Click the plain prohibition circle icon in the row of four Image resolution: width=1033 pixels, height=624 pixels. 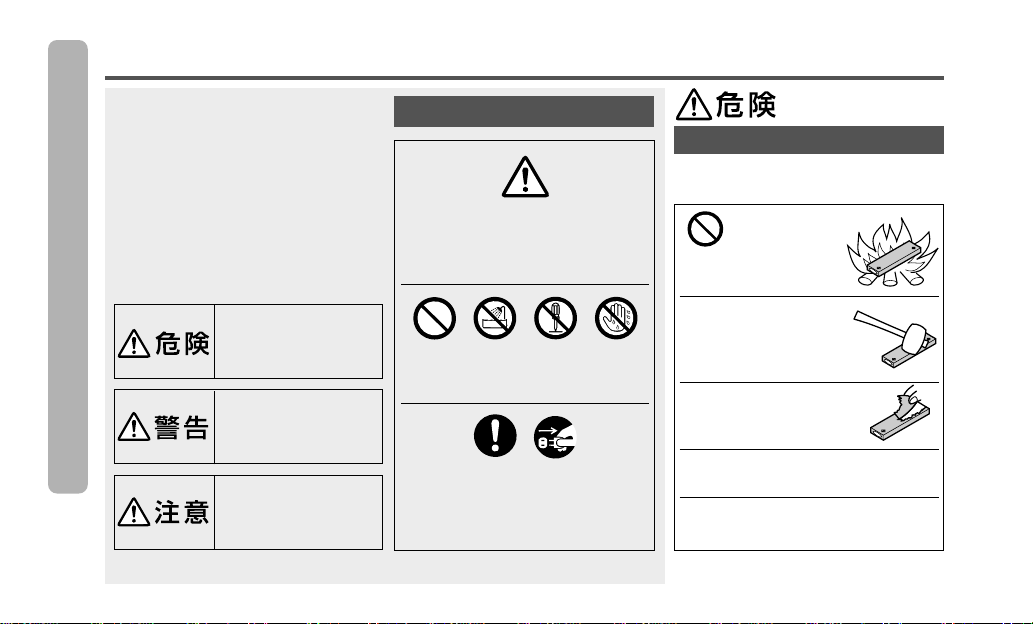tap(435, 318)
